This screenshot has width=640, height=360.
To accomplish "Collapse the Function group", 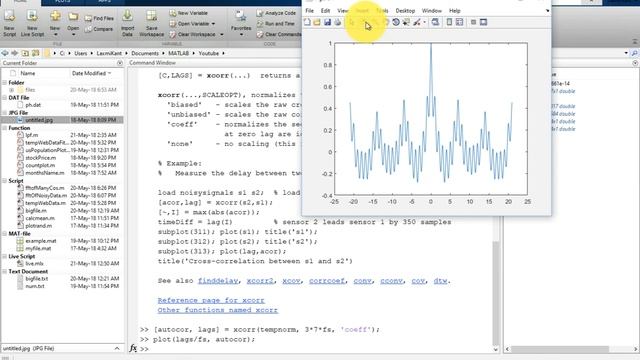I will 4,128.
